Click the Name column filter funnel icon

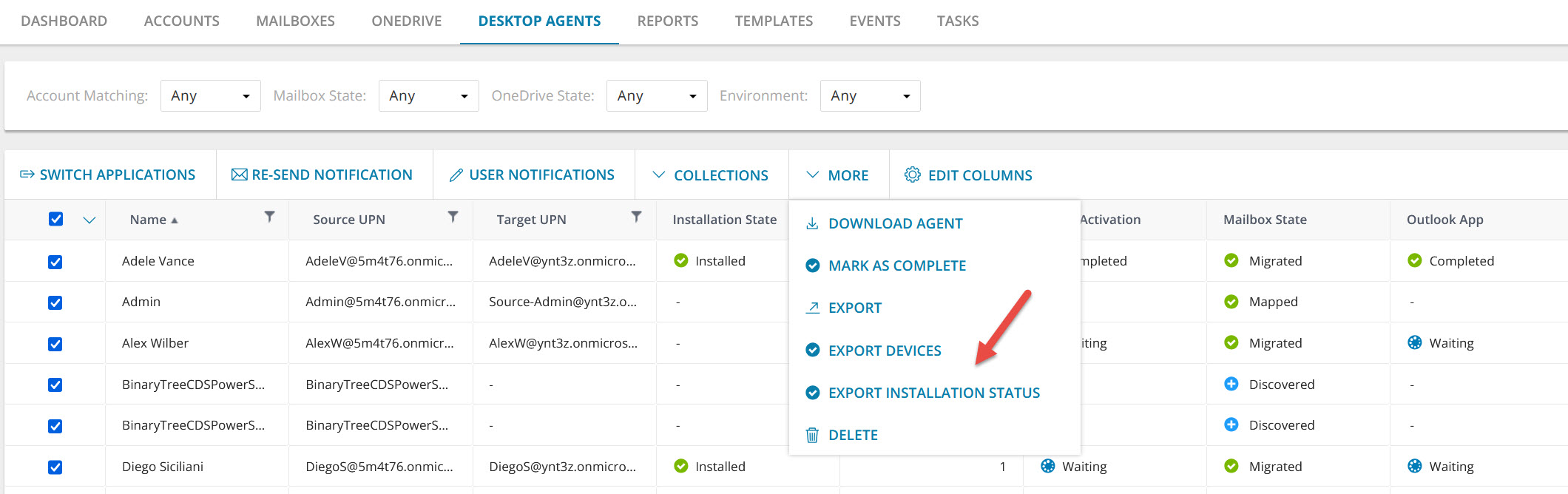point(269,217)
